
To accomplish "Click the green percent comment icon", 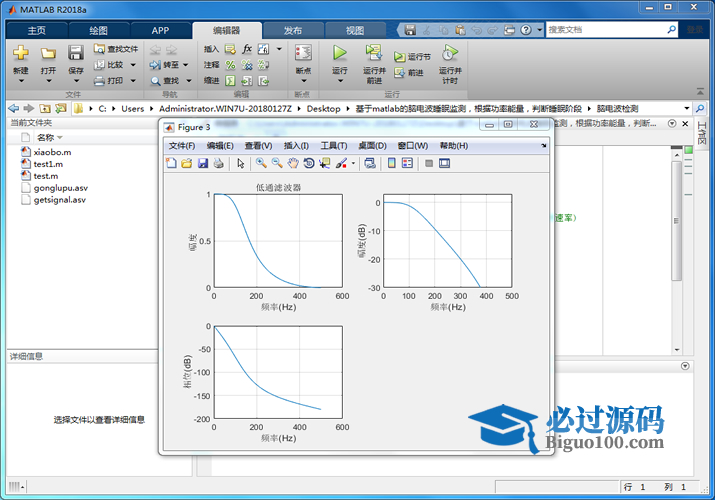I will (x=230, y=65).
